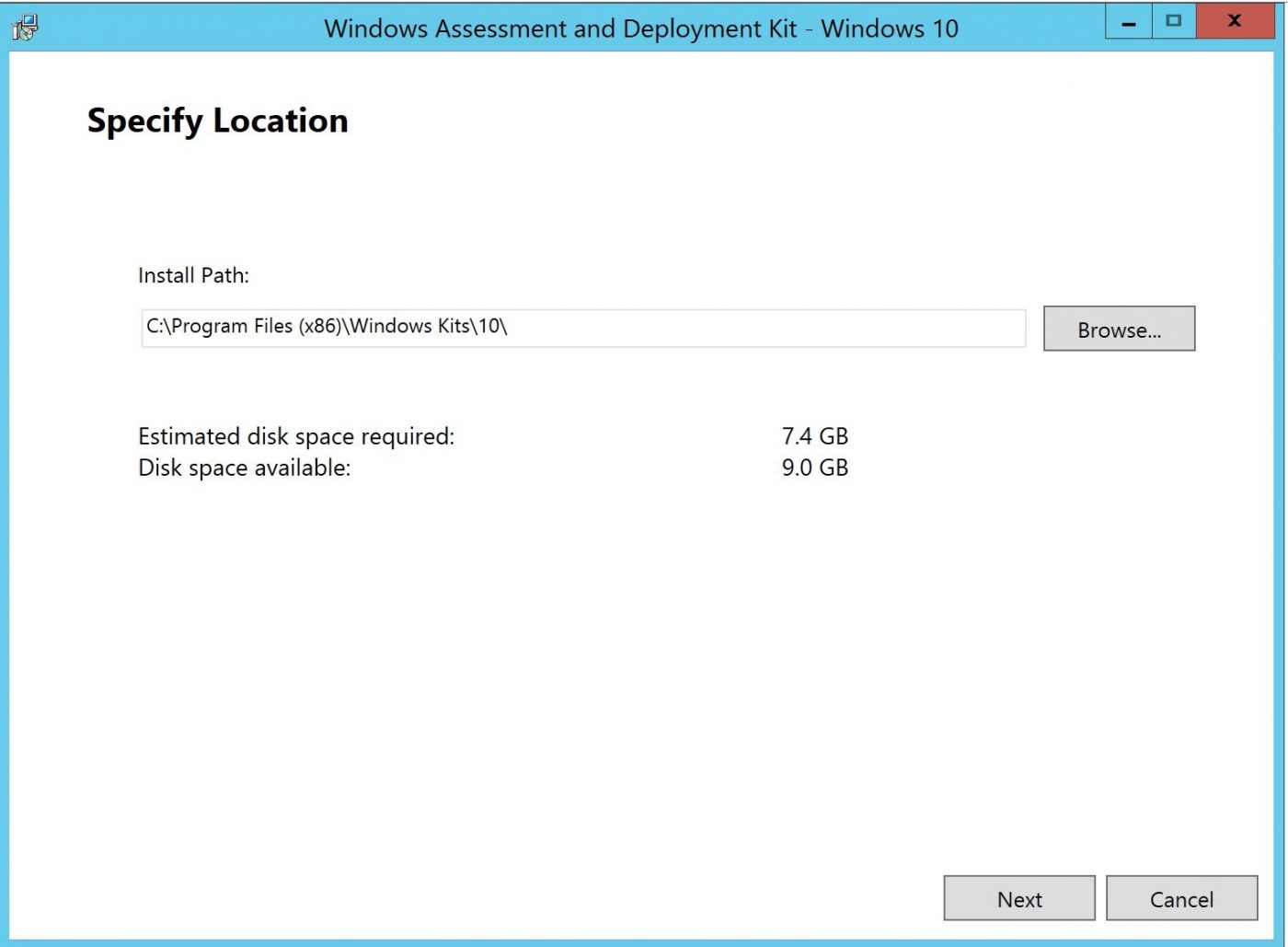1288x947 pixels.
Task: Minimize the installer window
Action: (x=1128, y=20)
